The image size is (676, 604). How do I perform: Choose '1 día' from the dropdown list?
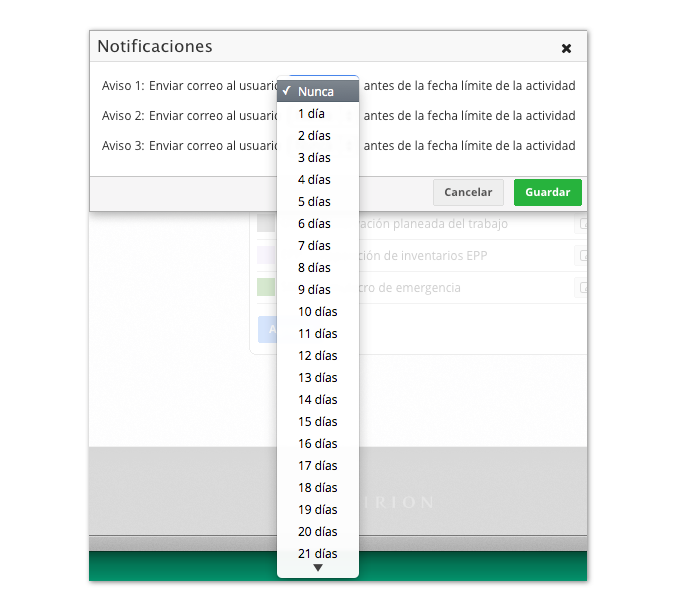(x=318, y=113)
